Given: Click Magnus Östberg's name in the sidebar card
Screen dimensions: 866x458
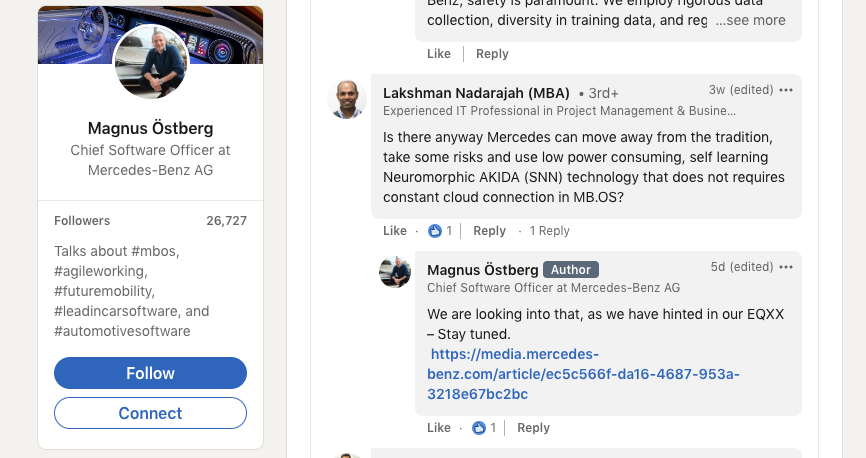Looking at the screenshot, I should (x=150, y=128).
